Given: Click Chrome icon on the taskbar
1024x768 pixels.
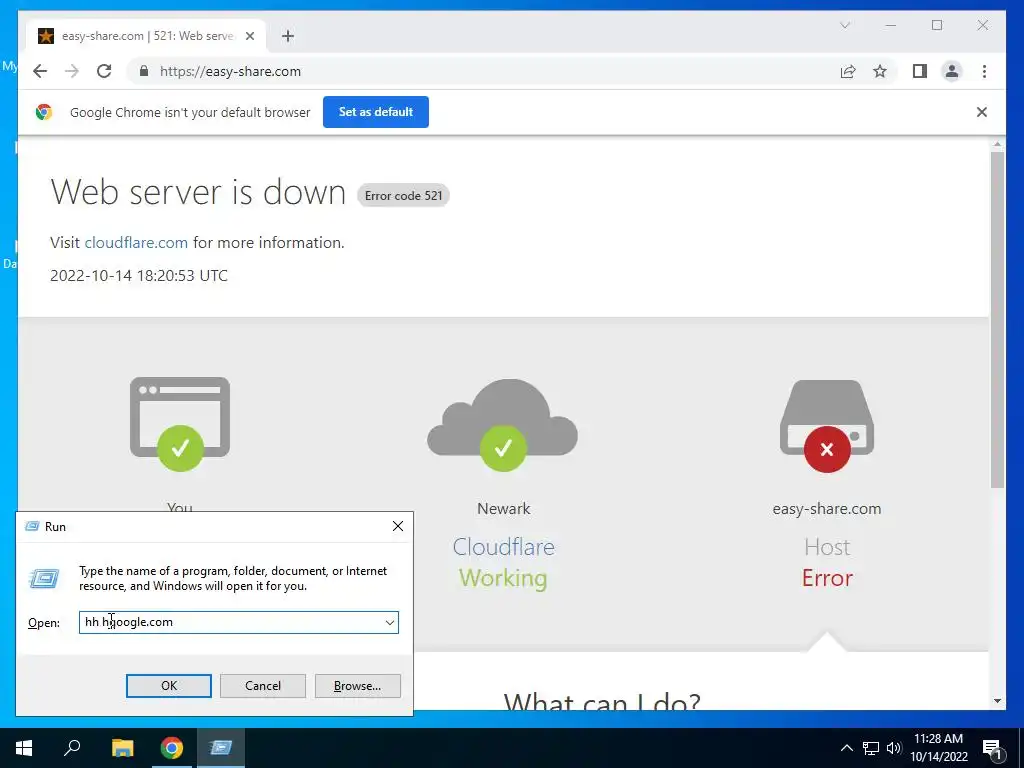Looking at the screenshot, I should coord(172,748).
